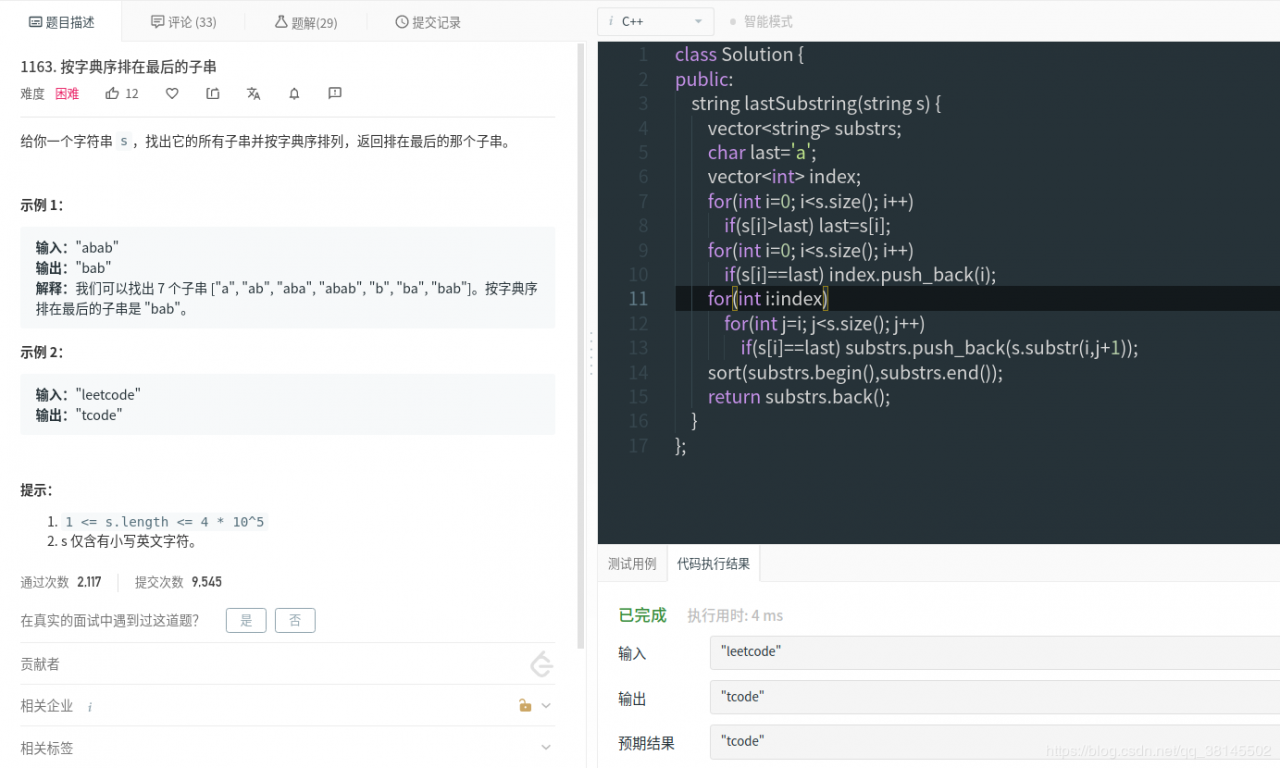Click the translate language icon
This screenshot has height=768, width=1280.
point(253,93)
